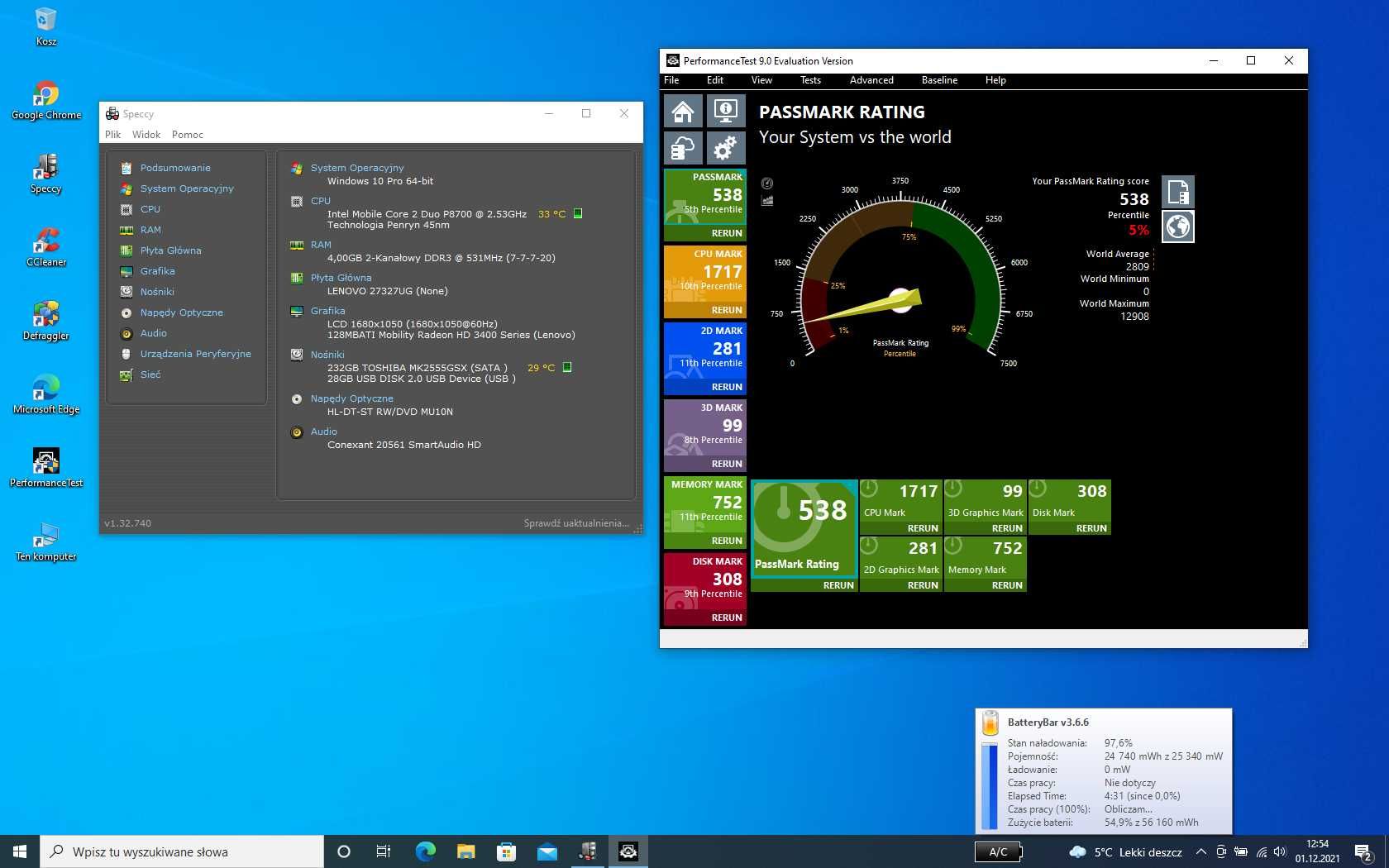Show hidden system tray icons chevron
Viewport: 1389px width, 868px height.
[1200, 851]
